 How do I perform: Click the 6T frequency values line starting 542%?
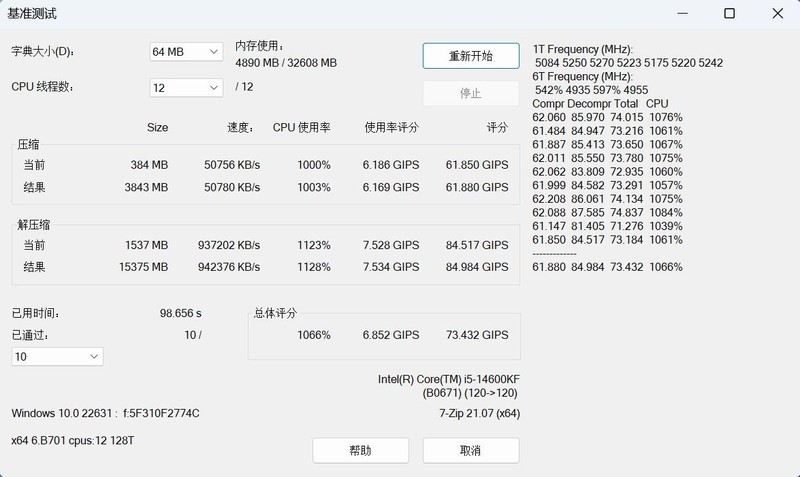pos(591,90)
